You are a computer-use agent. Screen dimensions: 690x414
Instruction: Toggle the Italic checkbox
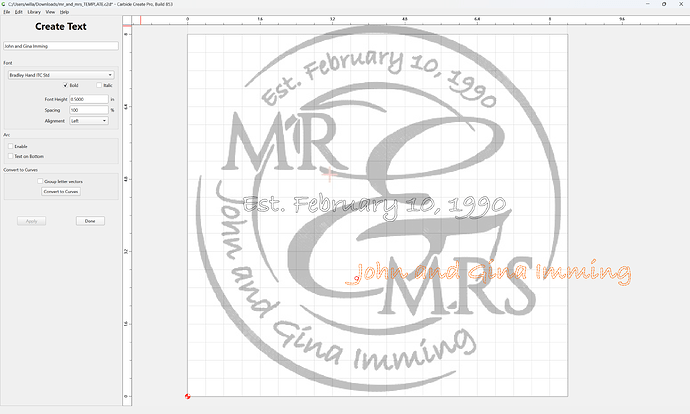[x=99, y=85]
